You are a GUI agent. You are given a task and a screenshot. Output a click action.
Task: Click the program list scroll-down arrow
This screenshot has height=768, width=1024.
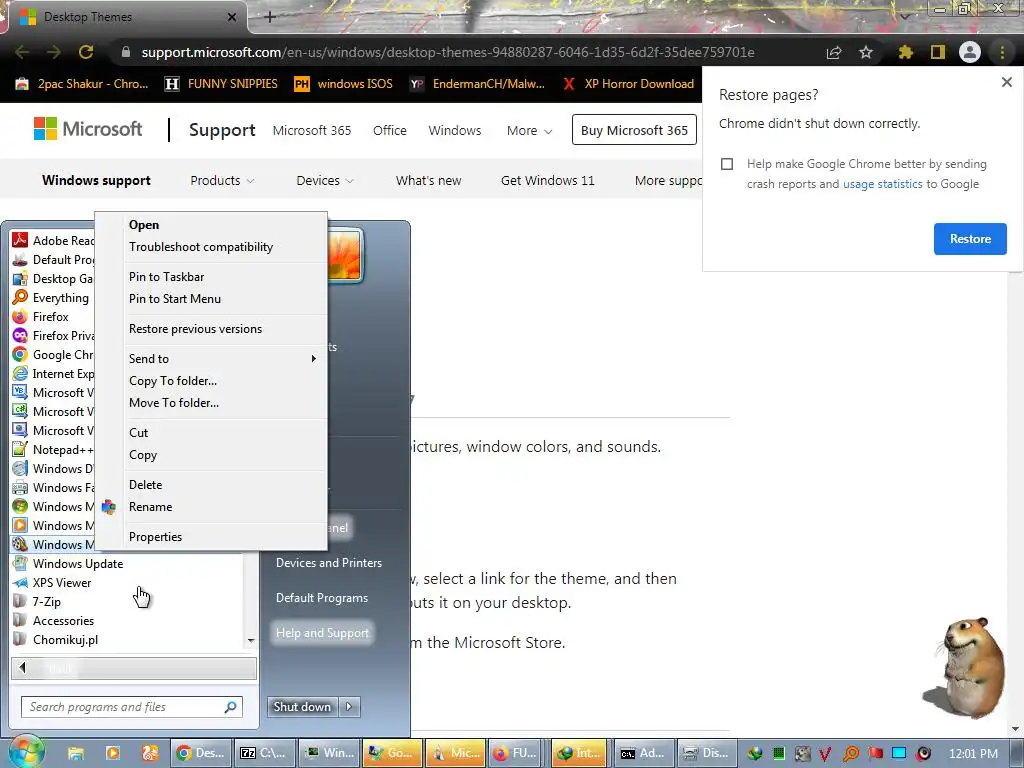click(251, 641)
